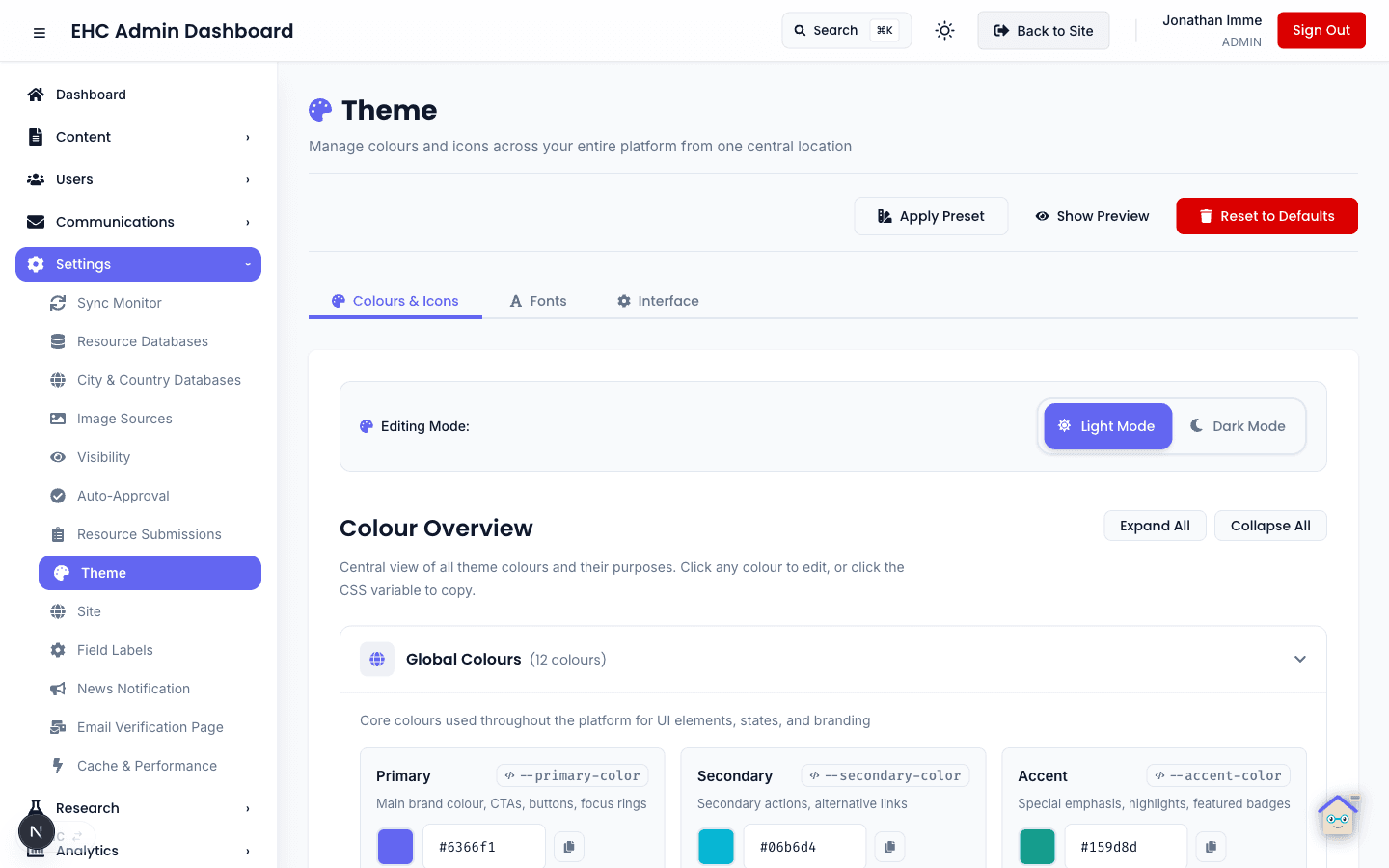This screenshot has height=868, width=1389.
Task: Toggle Show Preview
Action: (1091, 216)
